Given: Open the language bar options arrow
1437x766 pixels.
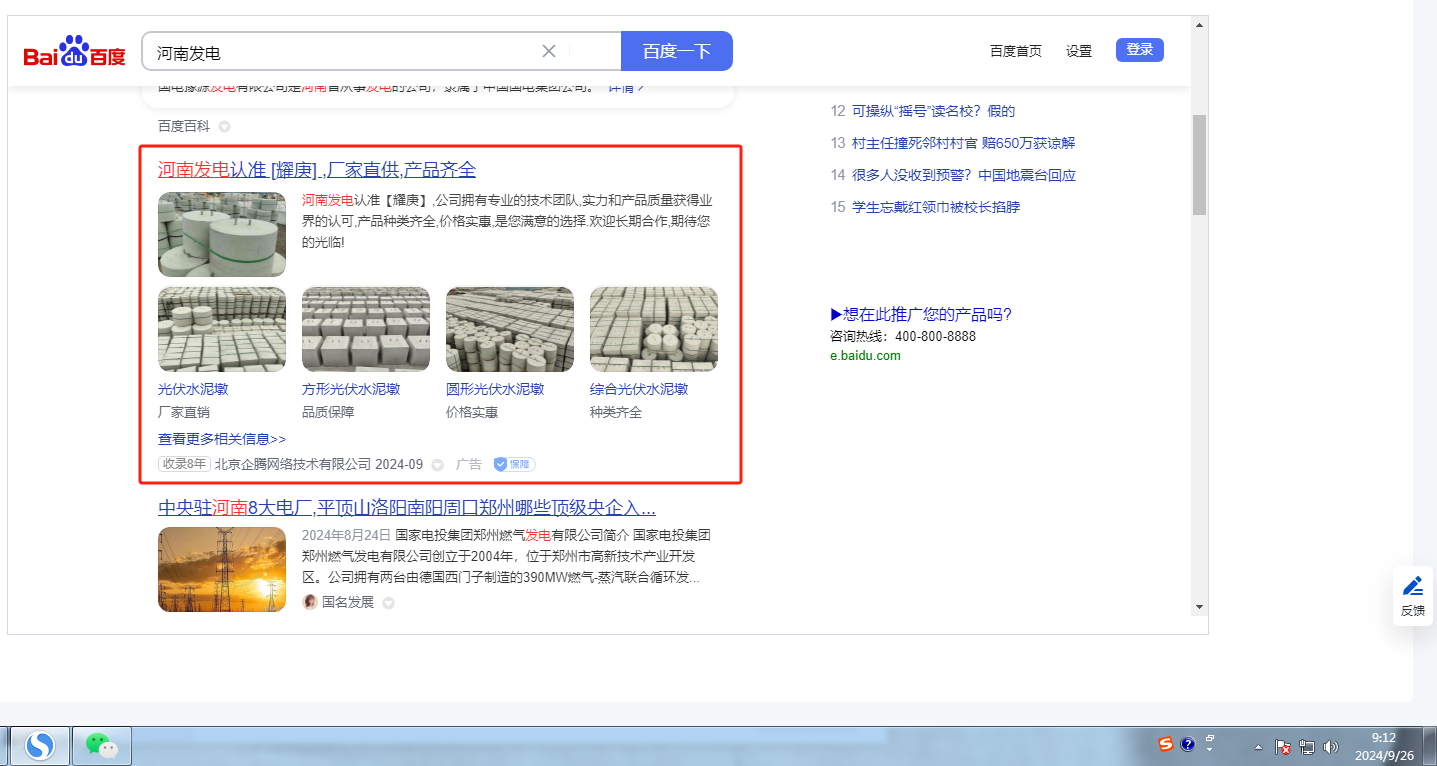Looking at the screenshot, I should pyautogui.click(x=1210, y=750).
